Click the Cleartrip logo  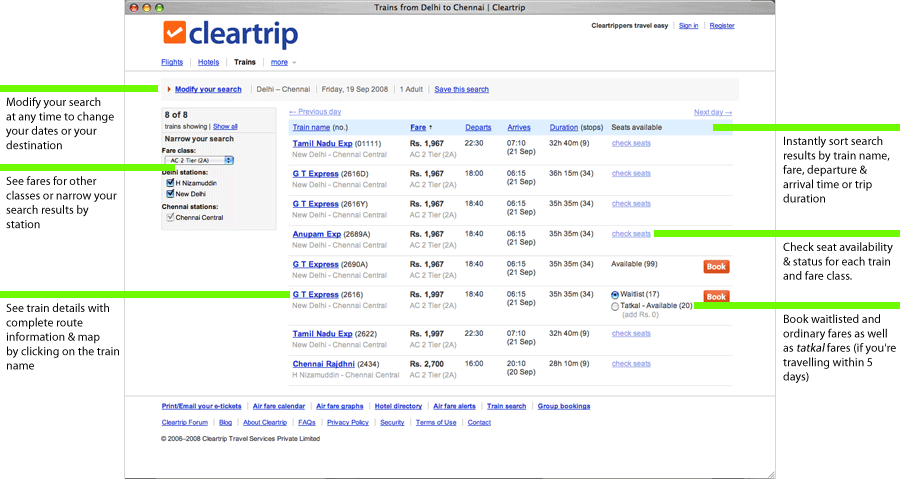tap(230, 34)
